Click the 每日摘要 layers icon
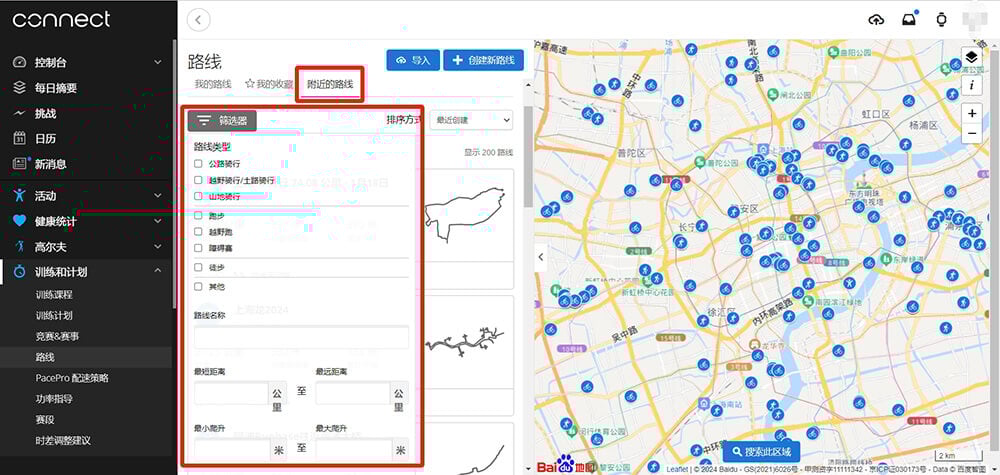Screen dimensions: 1000x475 pyautogui.click(x=19, y=87)
